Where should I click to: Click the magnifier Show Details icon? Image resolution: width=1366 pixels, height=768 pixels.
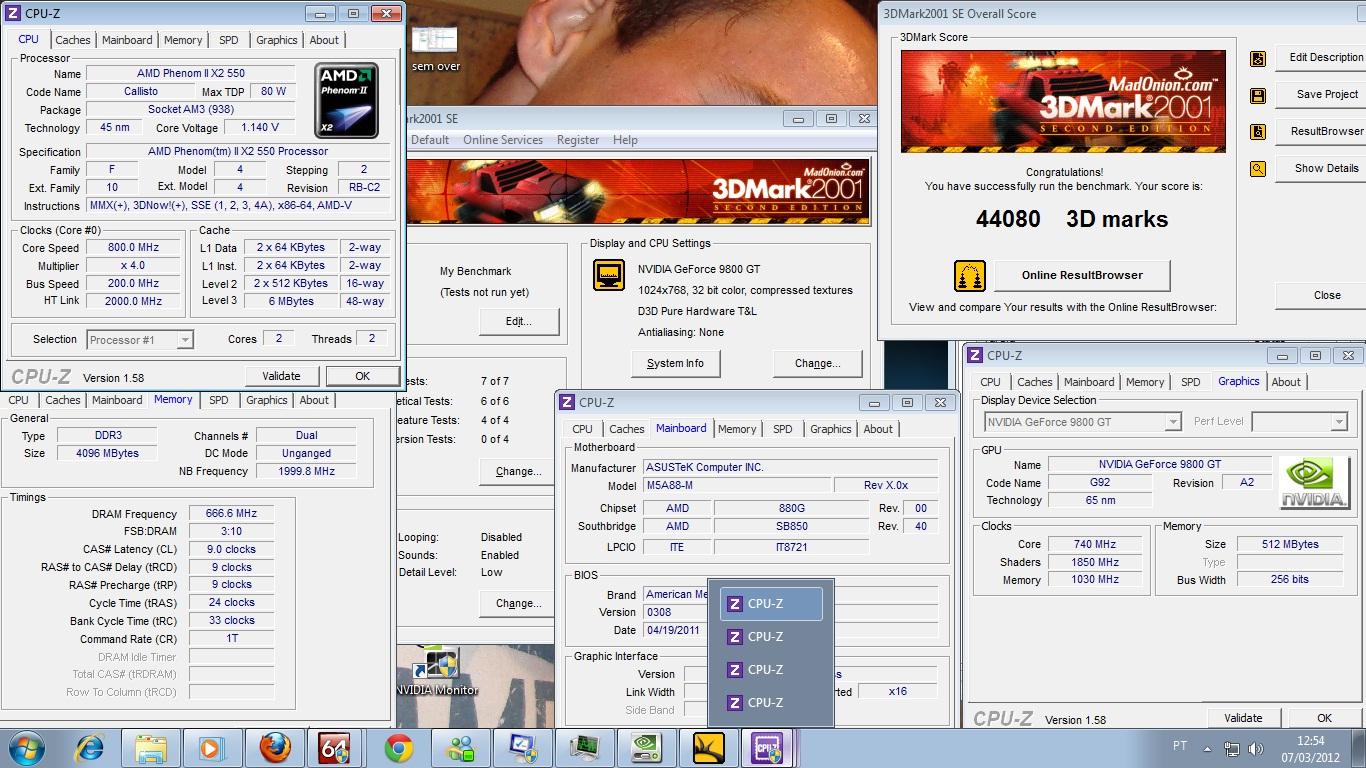click(x=1258, y=169)
